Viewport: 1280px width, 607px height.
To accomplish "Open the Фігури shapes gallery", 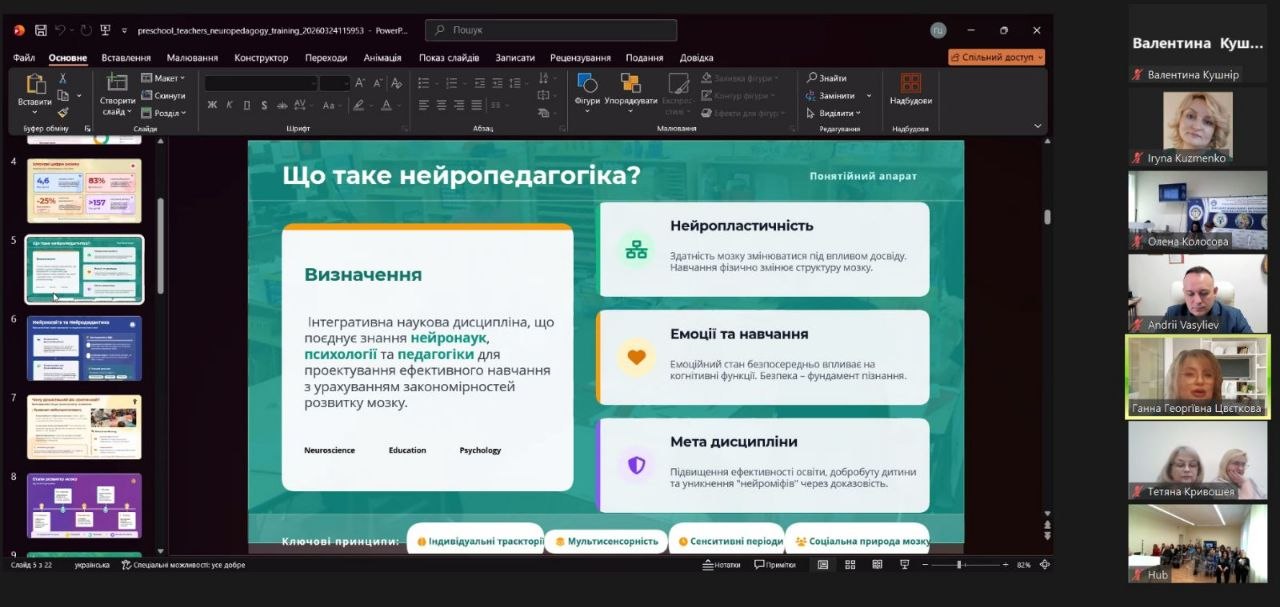I will pos(587,88).
